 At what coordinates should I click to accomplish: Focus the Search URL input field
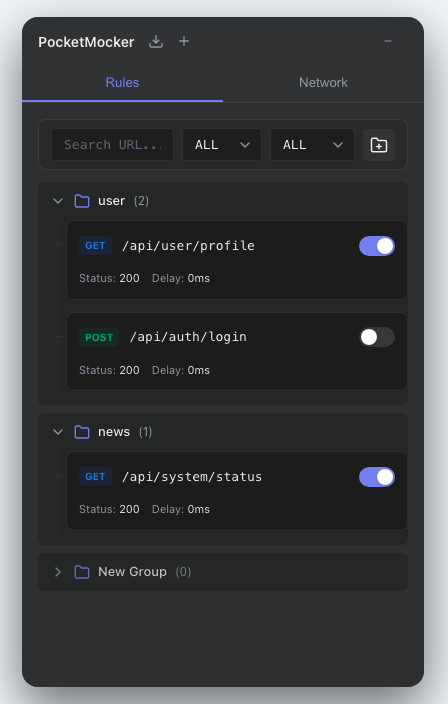pyautogui.click(x=112, y=145)
